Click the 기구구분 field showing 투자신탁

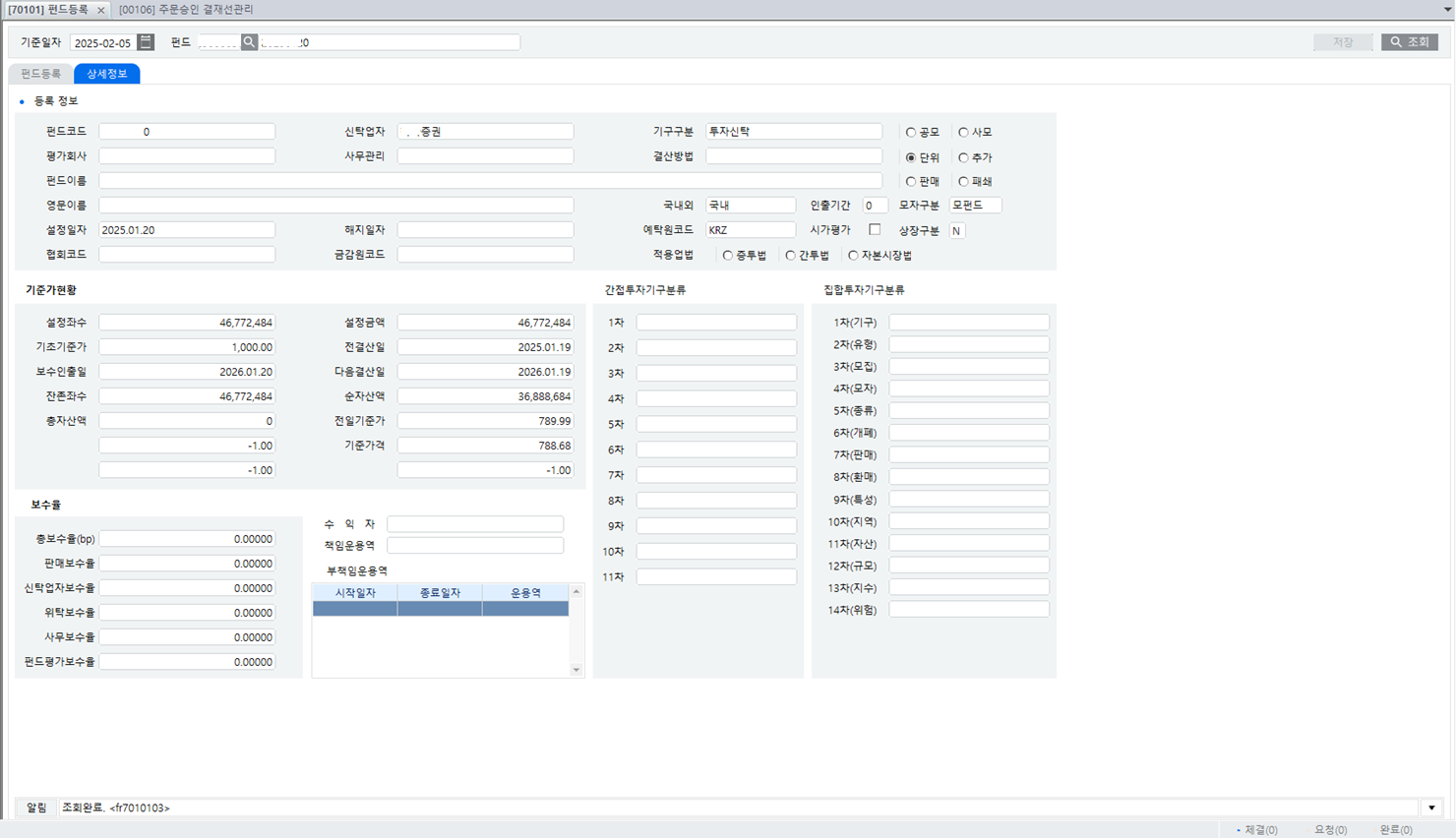tap(794, 131)
